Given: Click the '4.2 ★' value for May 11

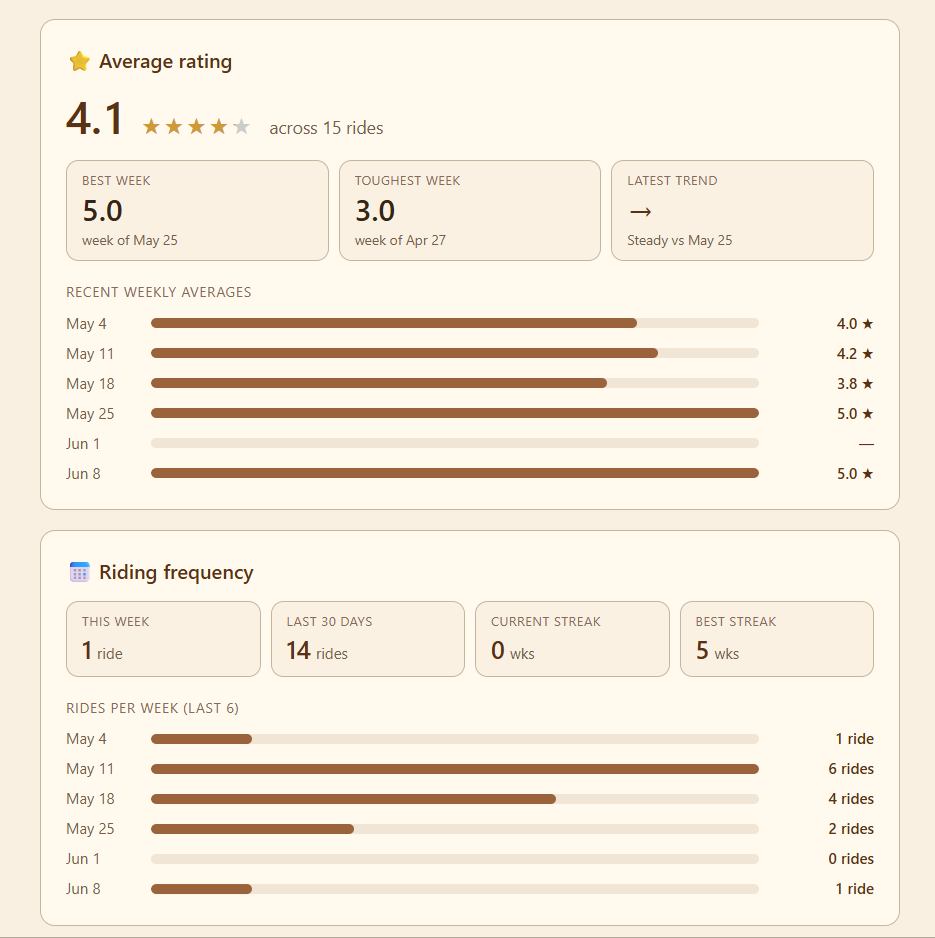Looking at the screenshot, I should (855, 354).
